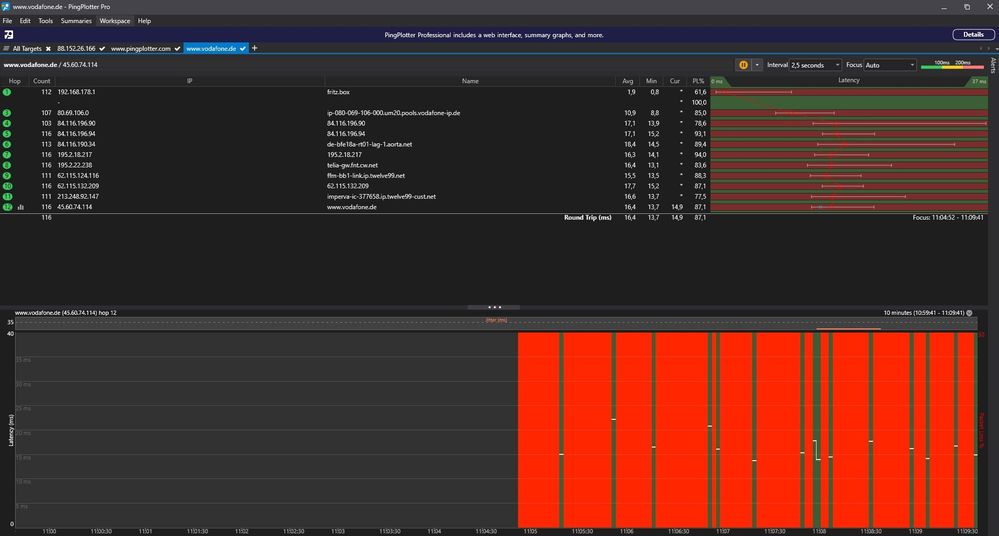Click the green hop 12 circle for www.vodafone.de

pos(7,207)
